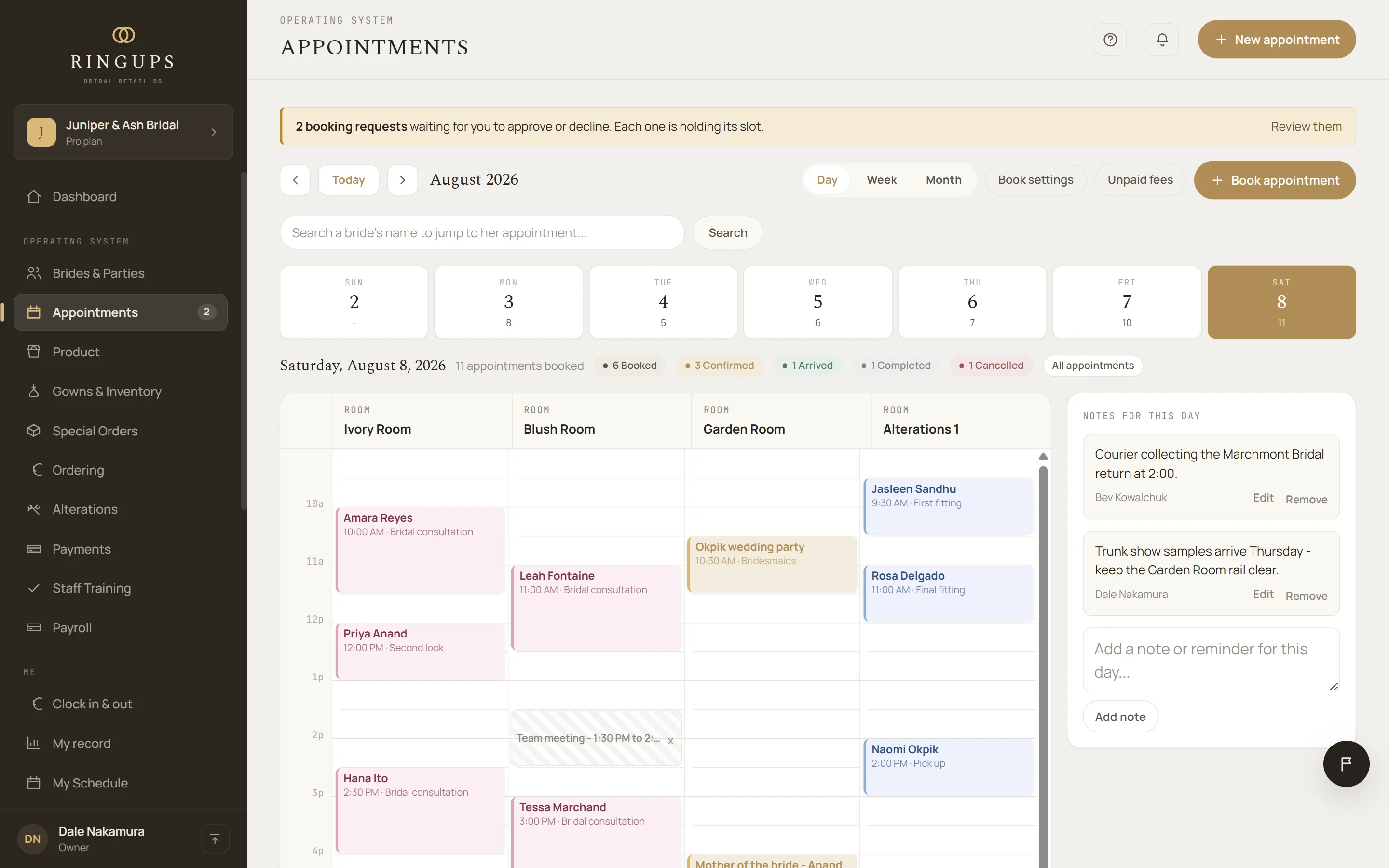Switch to Month view
The height and width of the screenshot is (868, 1389).
click(x=943, y=180)
